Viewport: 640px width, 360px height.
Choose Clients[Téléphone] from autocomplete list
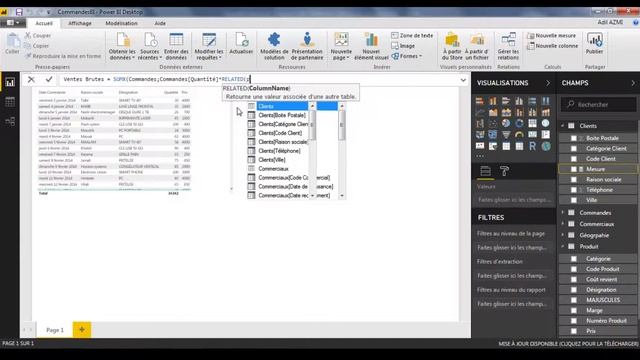pos(278,151)
